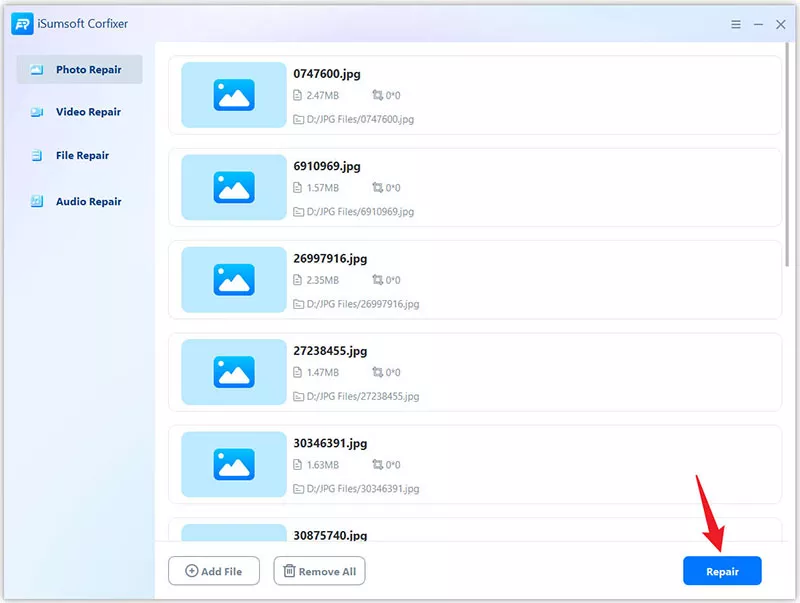Select the 6910969.jpg thumbnail

pyautogui.click(x=234, y=187)
